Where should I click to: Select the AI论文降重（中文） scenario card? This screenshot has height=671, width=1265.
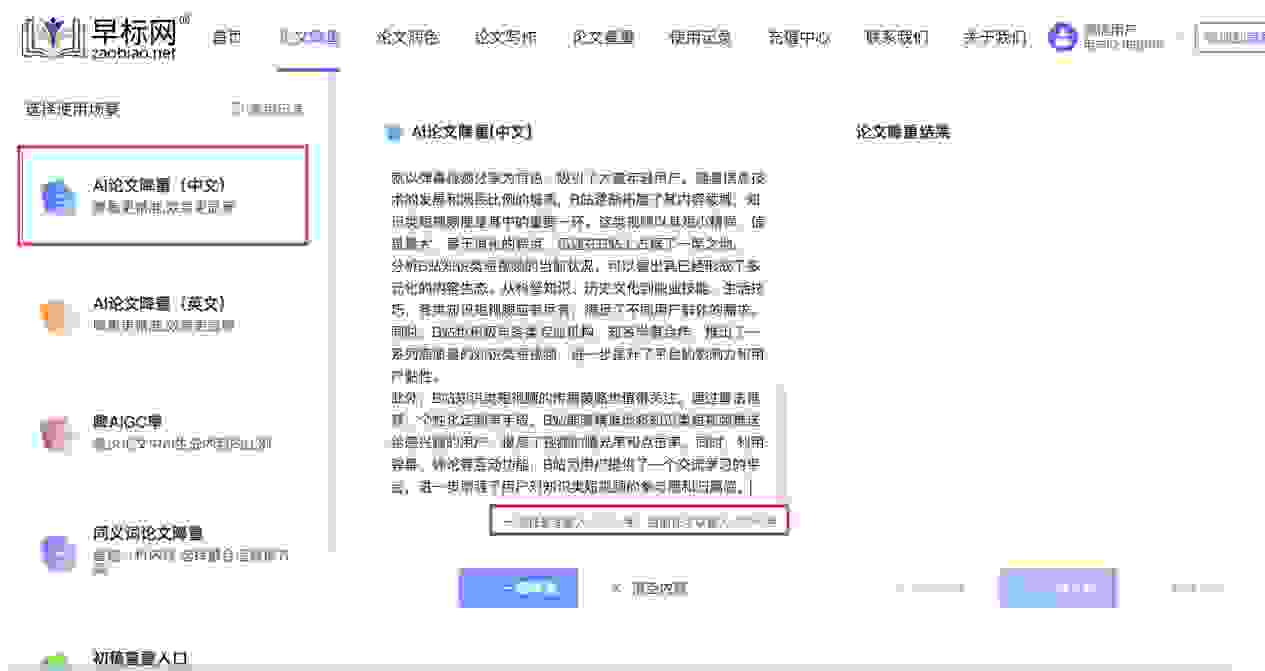(x=163, y=195)
